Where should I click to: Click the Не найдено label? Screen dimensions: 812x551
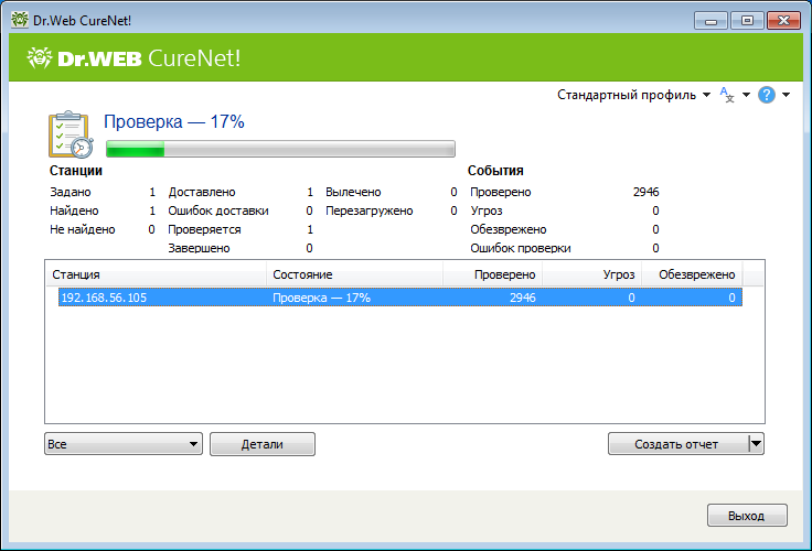tap(82, 229)
